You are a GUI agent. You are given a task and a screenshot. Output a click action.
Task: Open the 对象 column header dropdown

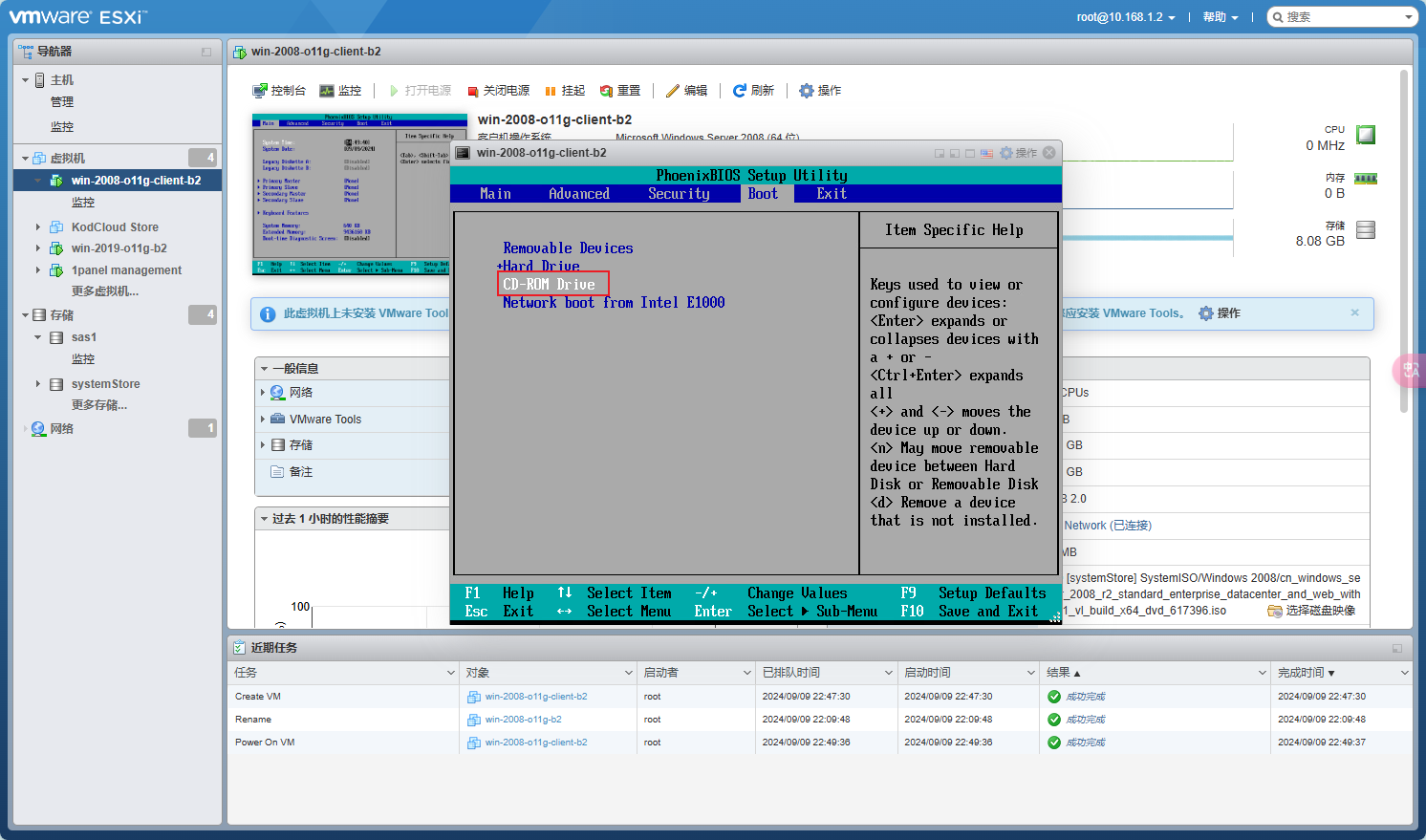(629, 674)
